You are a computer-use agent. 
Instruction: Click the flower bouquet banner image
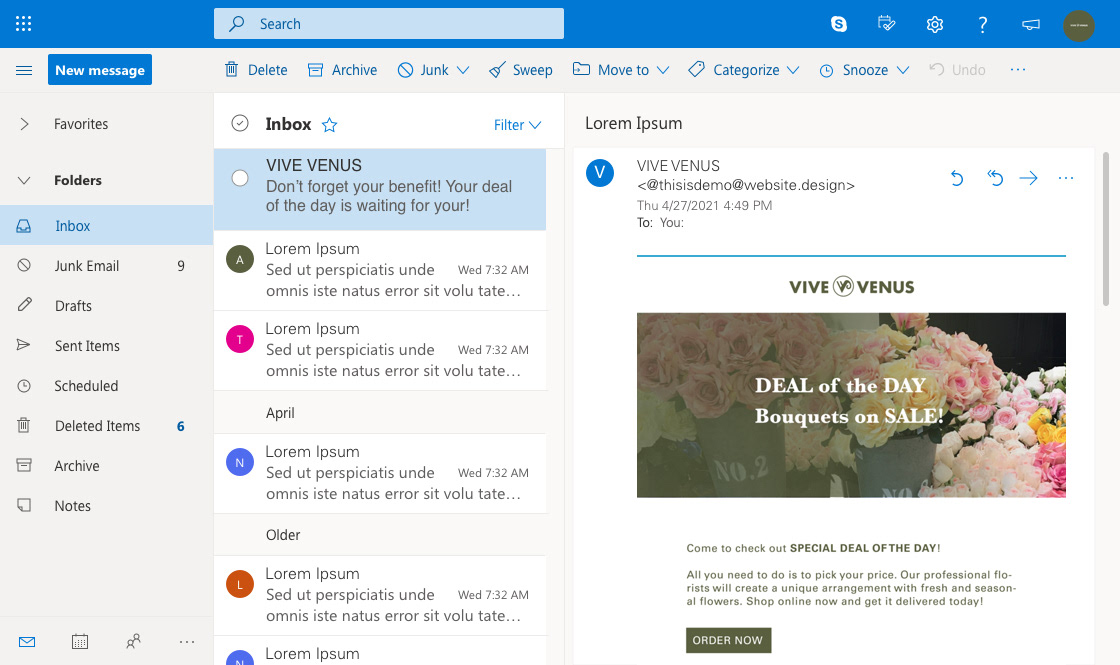click(851, 405)
